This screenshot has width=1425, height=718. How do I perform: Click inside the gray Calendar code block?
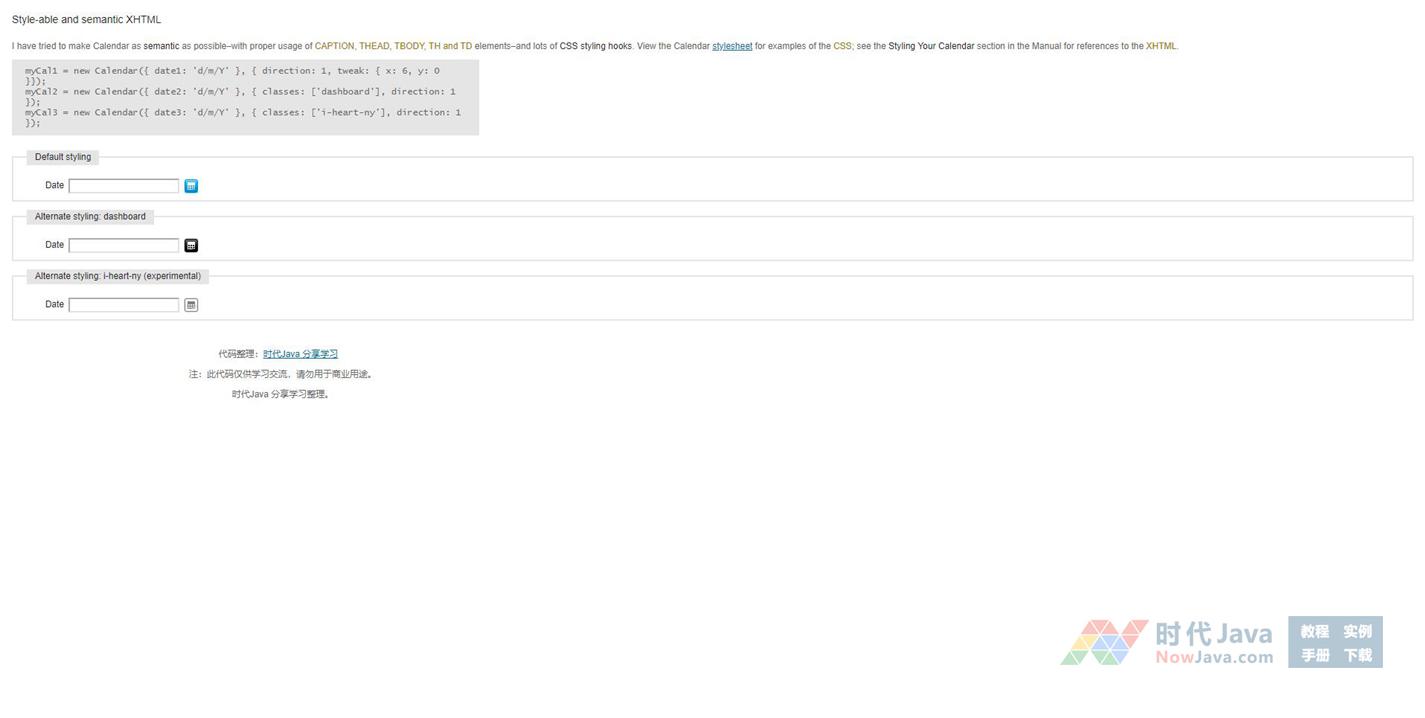[245, 97]
